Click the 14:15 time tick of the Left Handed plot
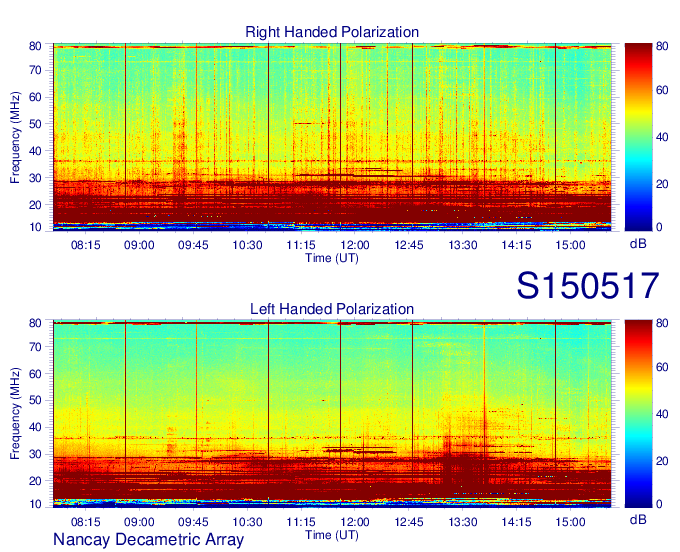 tap(517, 522)
